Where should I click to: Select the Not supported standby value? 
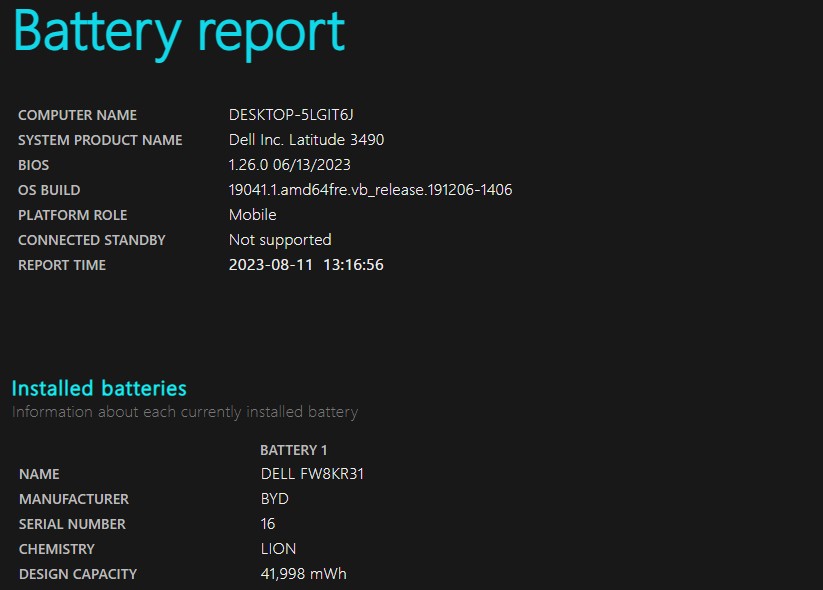(x=280, y=240)
